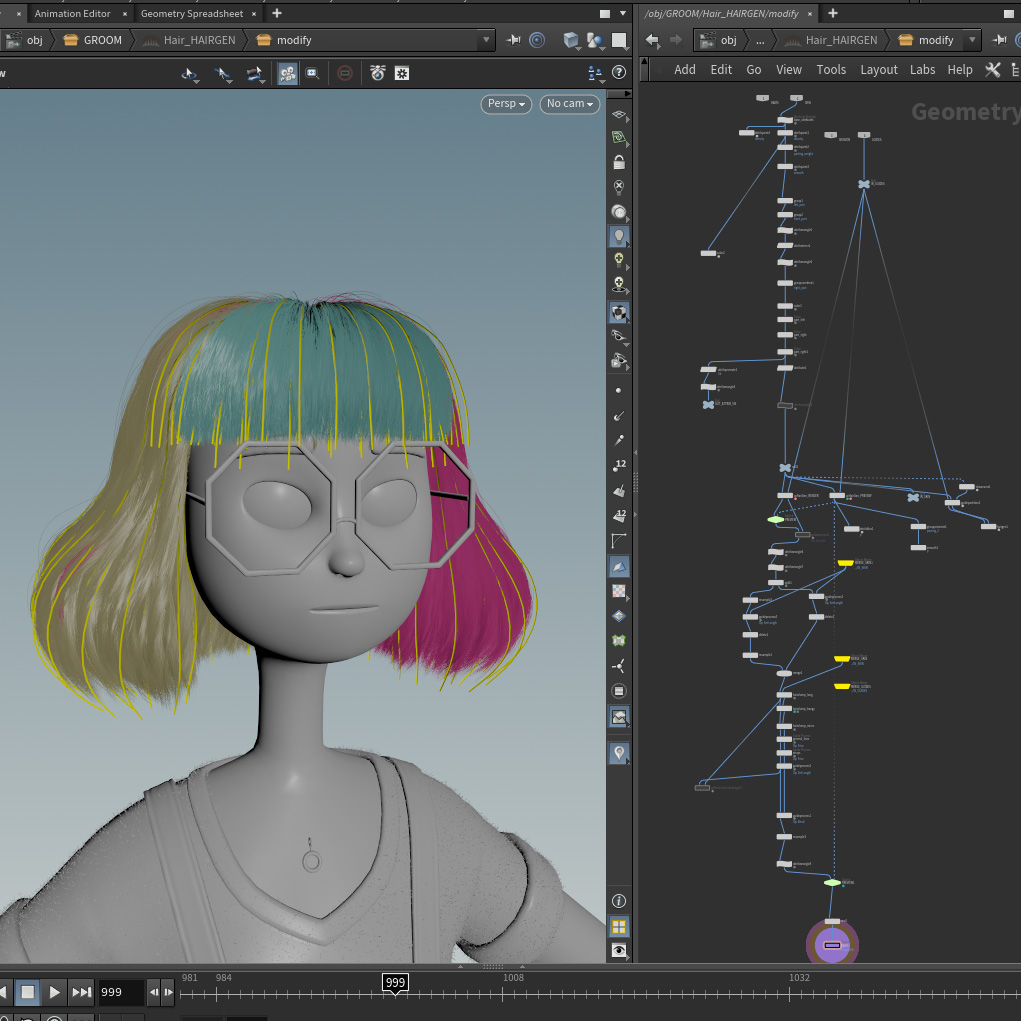This screenshot has width=1021, height=1021.
Task: Open the 'No cam' camera dropdown
Action: [x=570, y=104]
